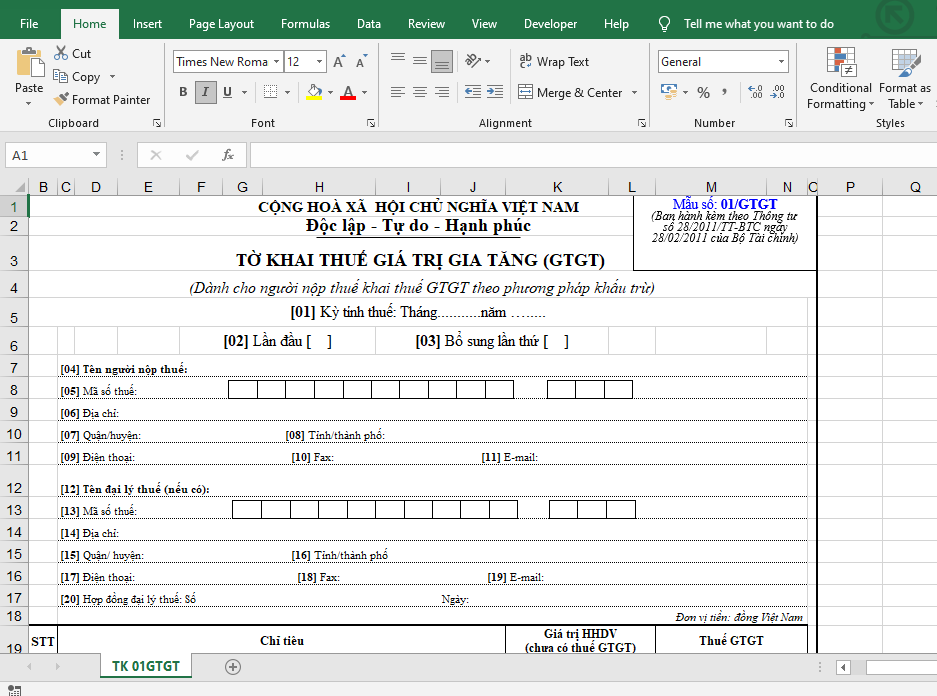
Task: Toggle Italic formatting off
Action: coord(205,93)
